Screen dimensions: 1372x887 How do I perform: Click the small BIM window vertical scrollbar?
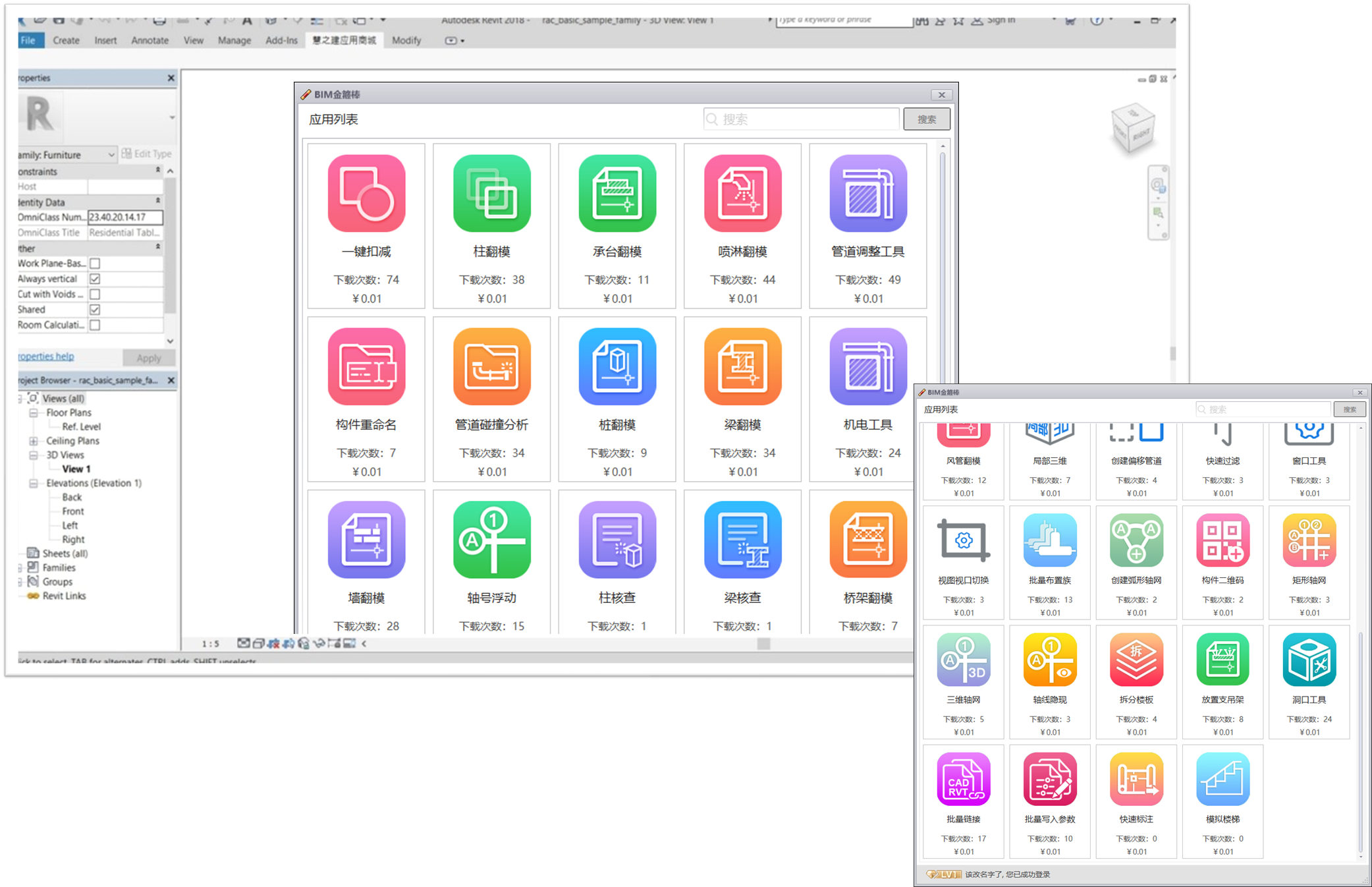[x=1360, y=741]
